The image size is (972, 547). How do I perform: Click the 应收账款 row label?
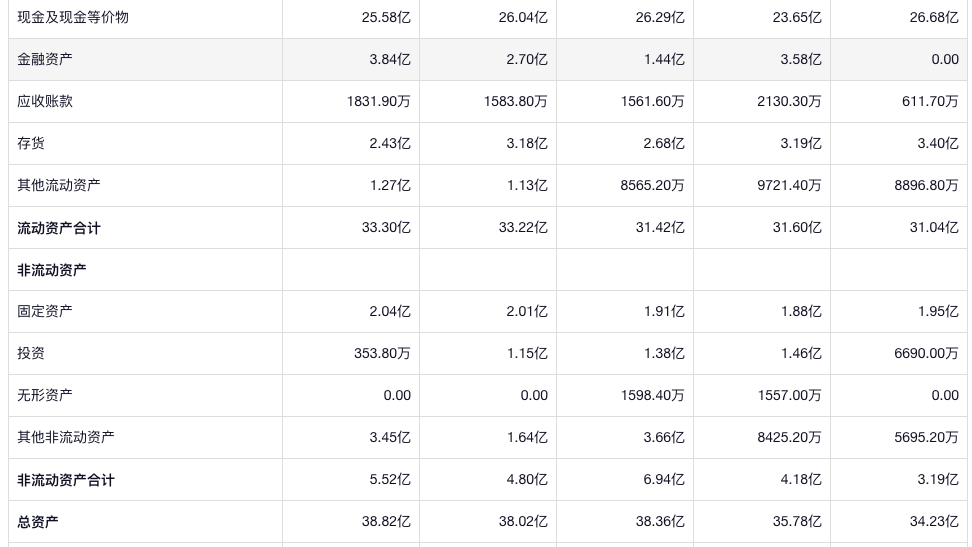pos(45,101)
